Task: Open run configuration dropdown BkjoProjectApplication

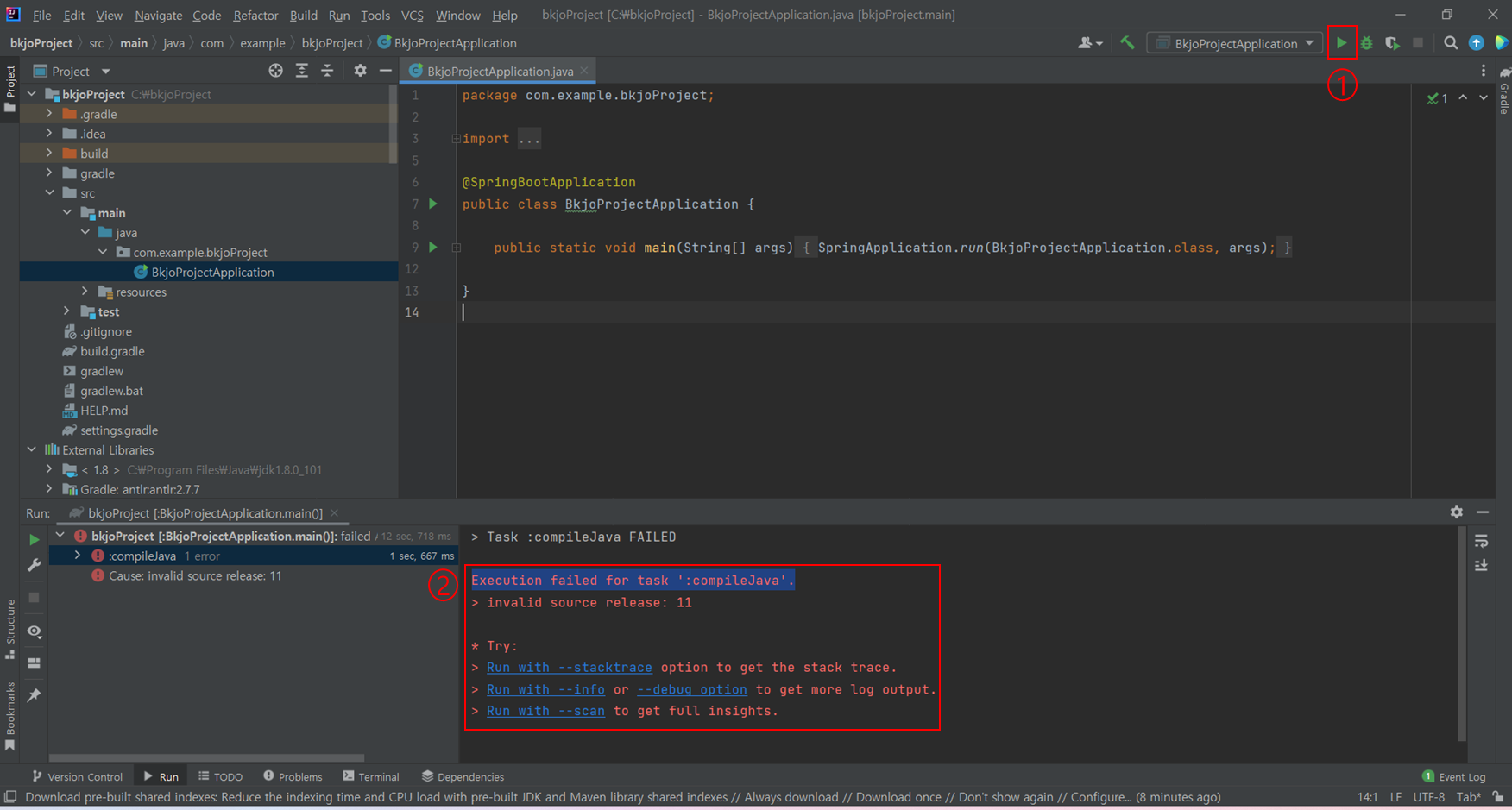Action: [1234, 43]
